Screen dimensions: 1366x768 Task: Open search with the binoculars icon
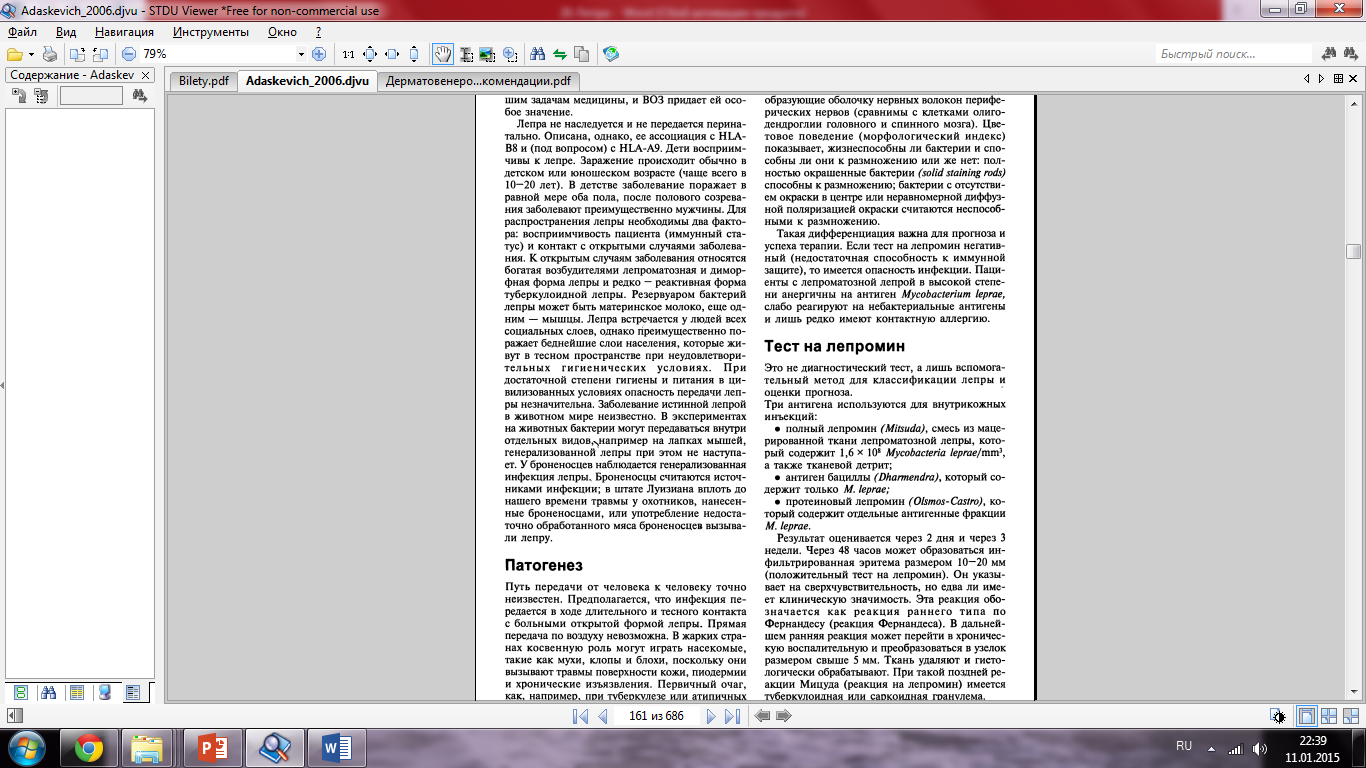pyautogui.click(x=537, y=54)
